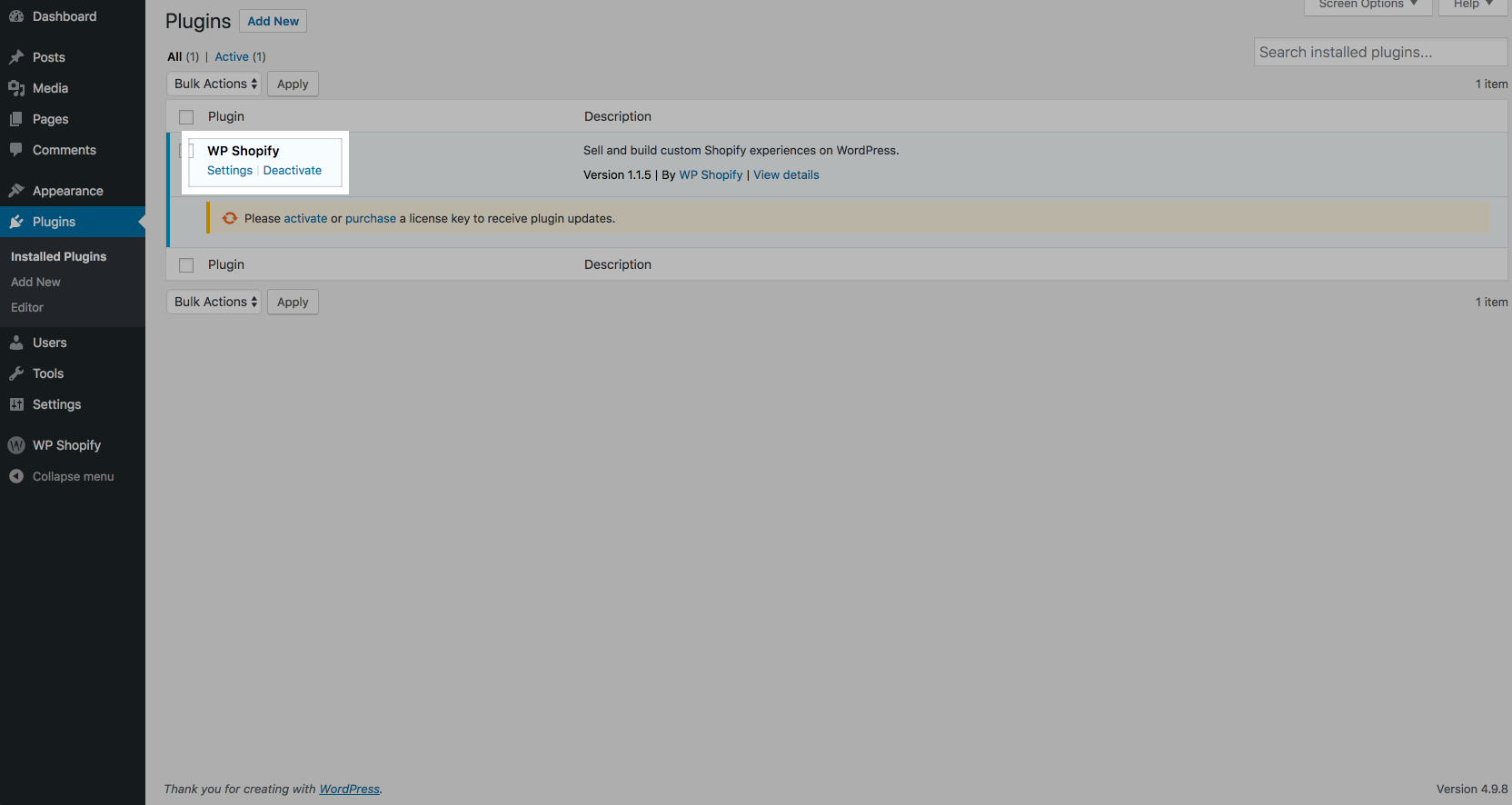
Task: Check the top Plugin select-all checkbox
Action: click(186, 117)
